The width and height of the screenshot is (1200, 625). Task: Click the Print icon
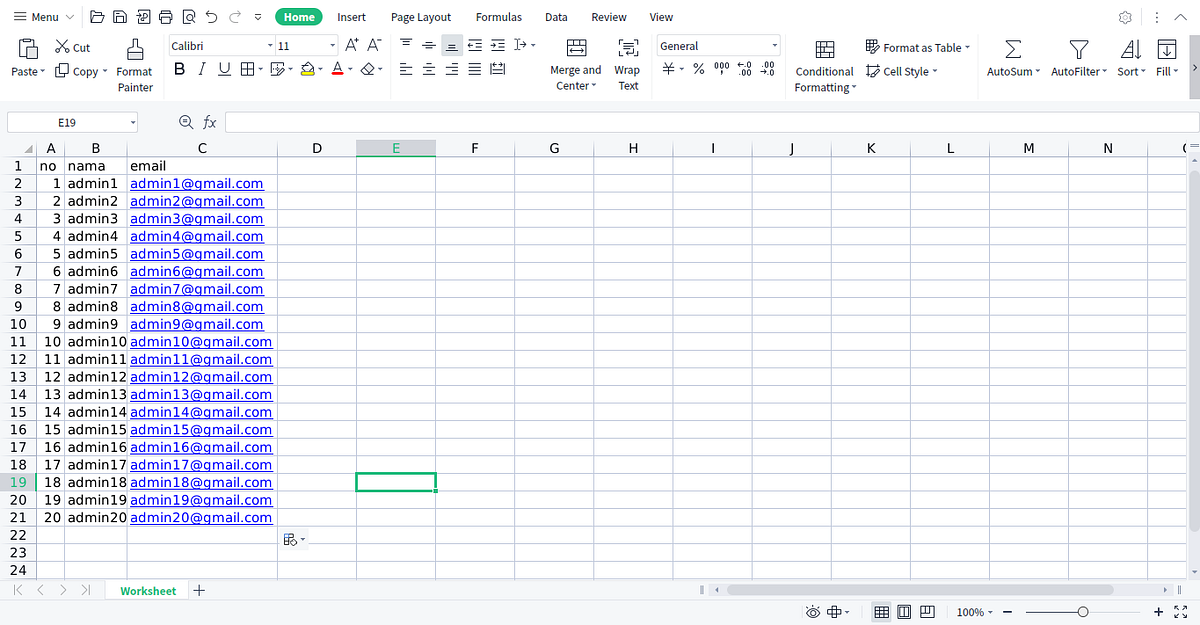(164, 16)
